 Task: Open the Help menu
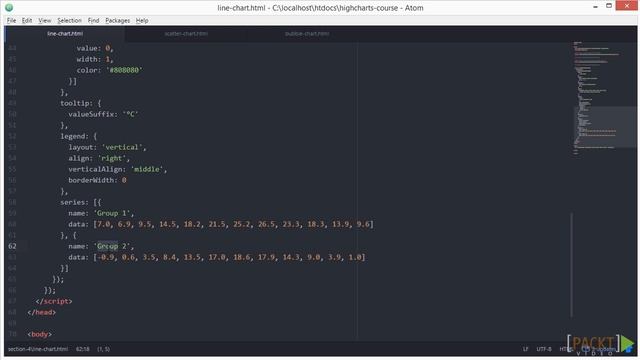142,20
